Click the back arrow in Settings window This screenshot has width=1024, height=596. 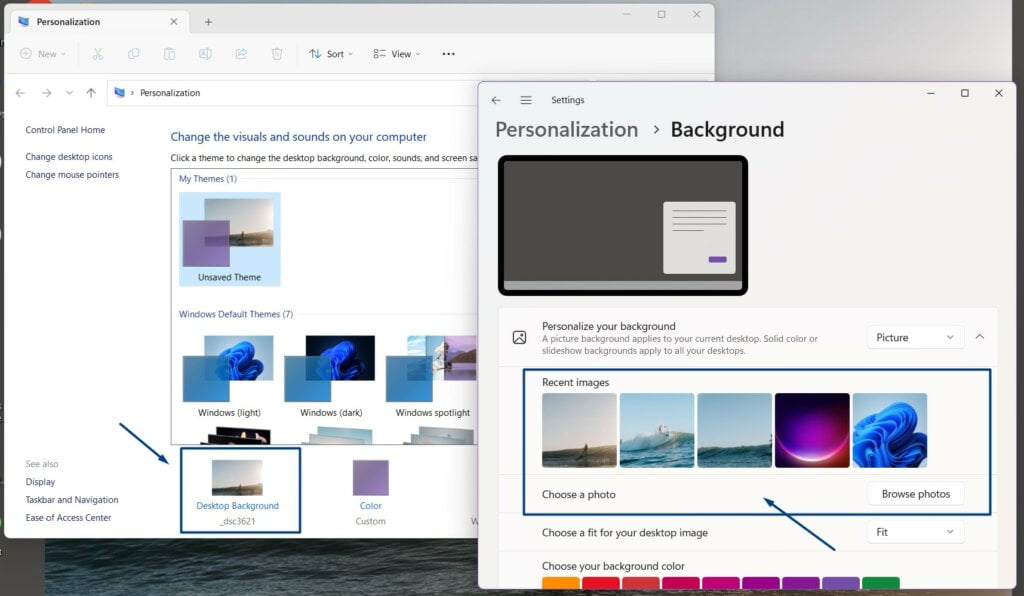(x=497, y=100)
